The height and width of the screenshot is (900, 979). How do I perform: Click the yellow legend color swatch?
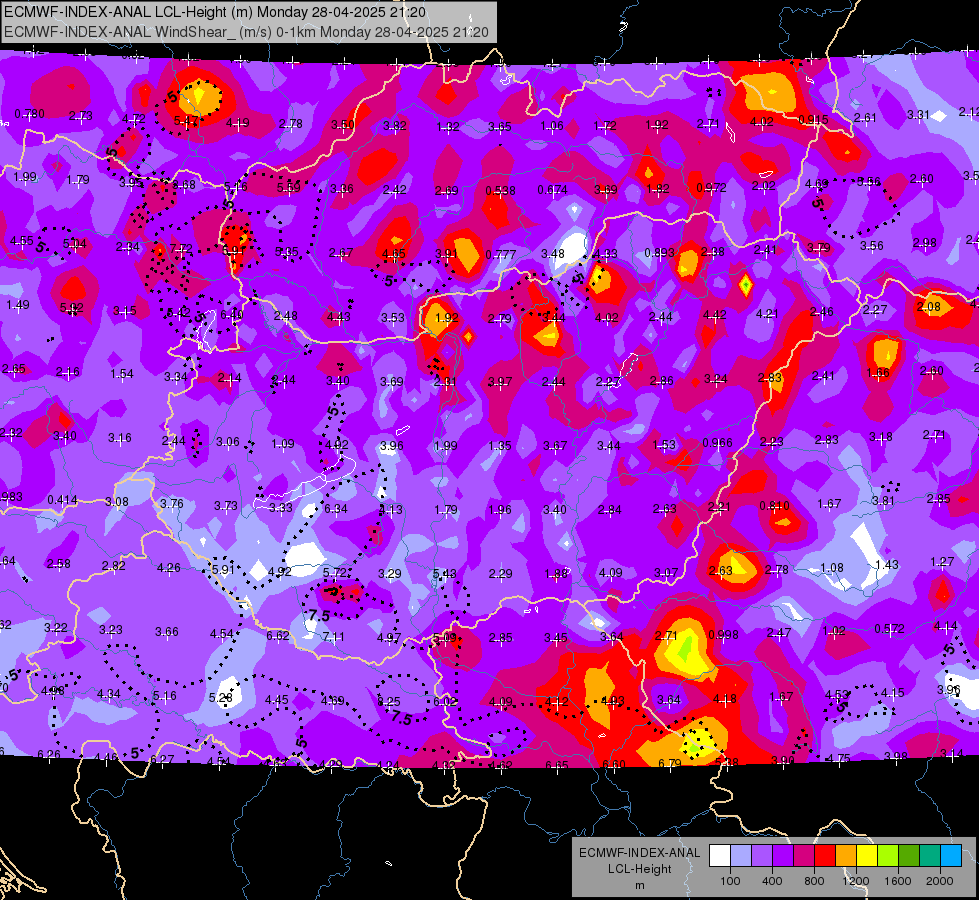tap(867, 856)
